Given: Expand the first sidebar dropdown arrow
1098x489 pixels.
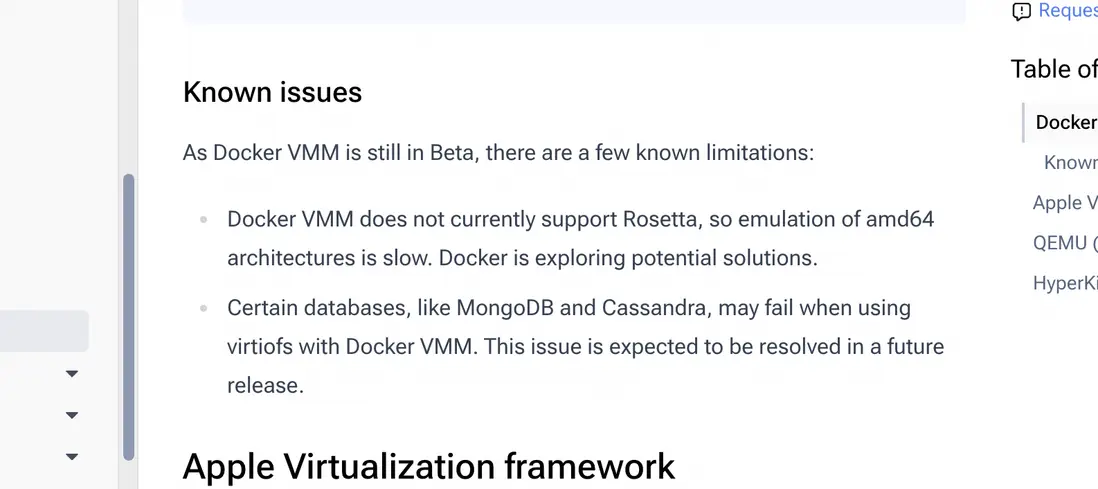Looking at the screenshot, I should click(72, 374).
